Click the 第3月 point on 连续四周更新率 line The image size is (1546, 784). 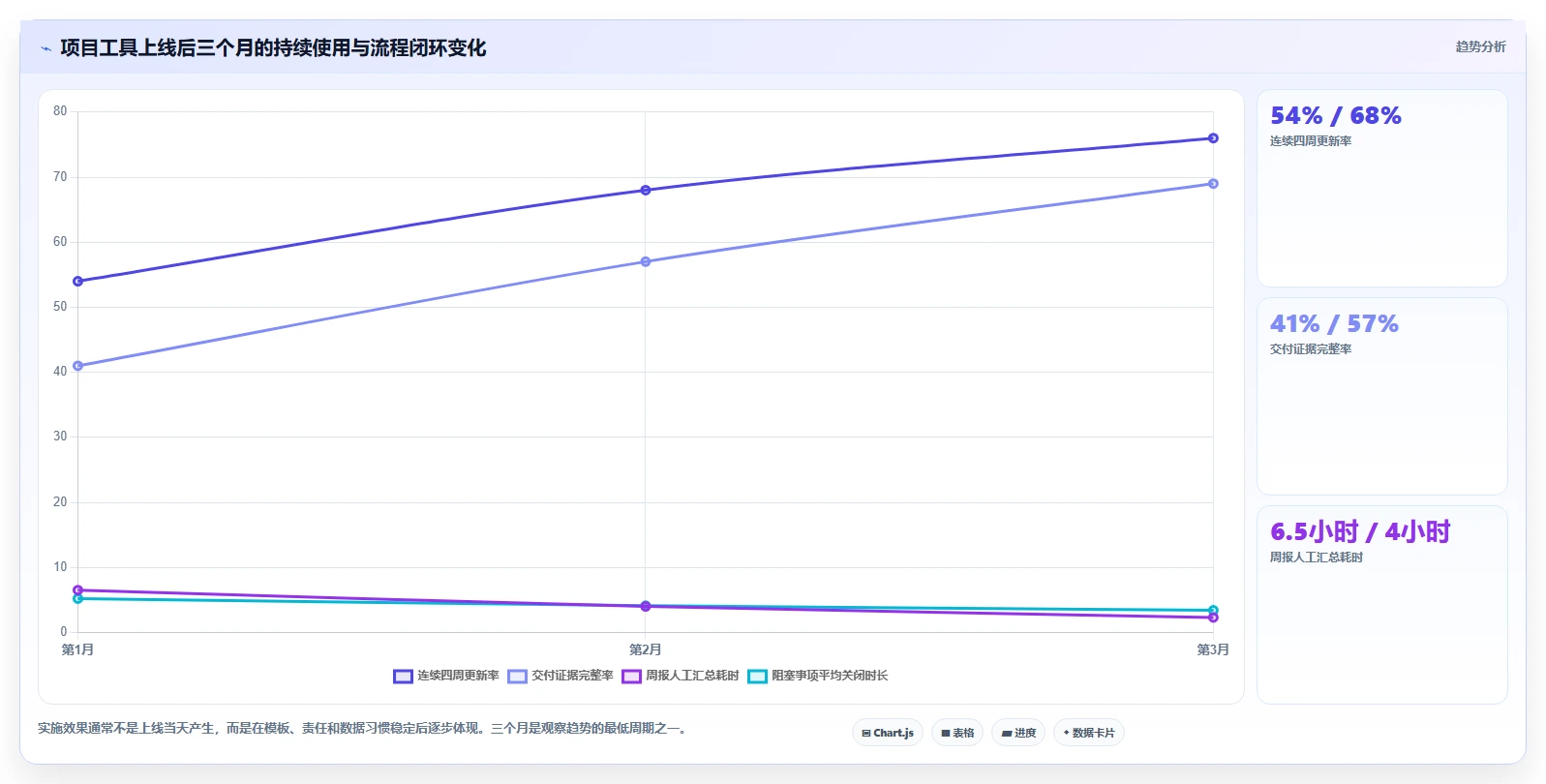coord(1213,138)
